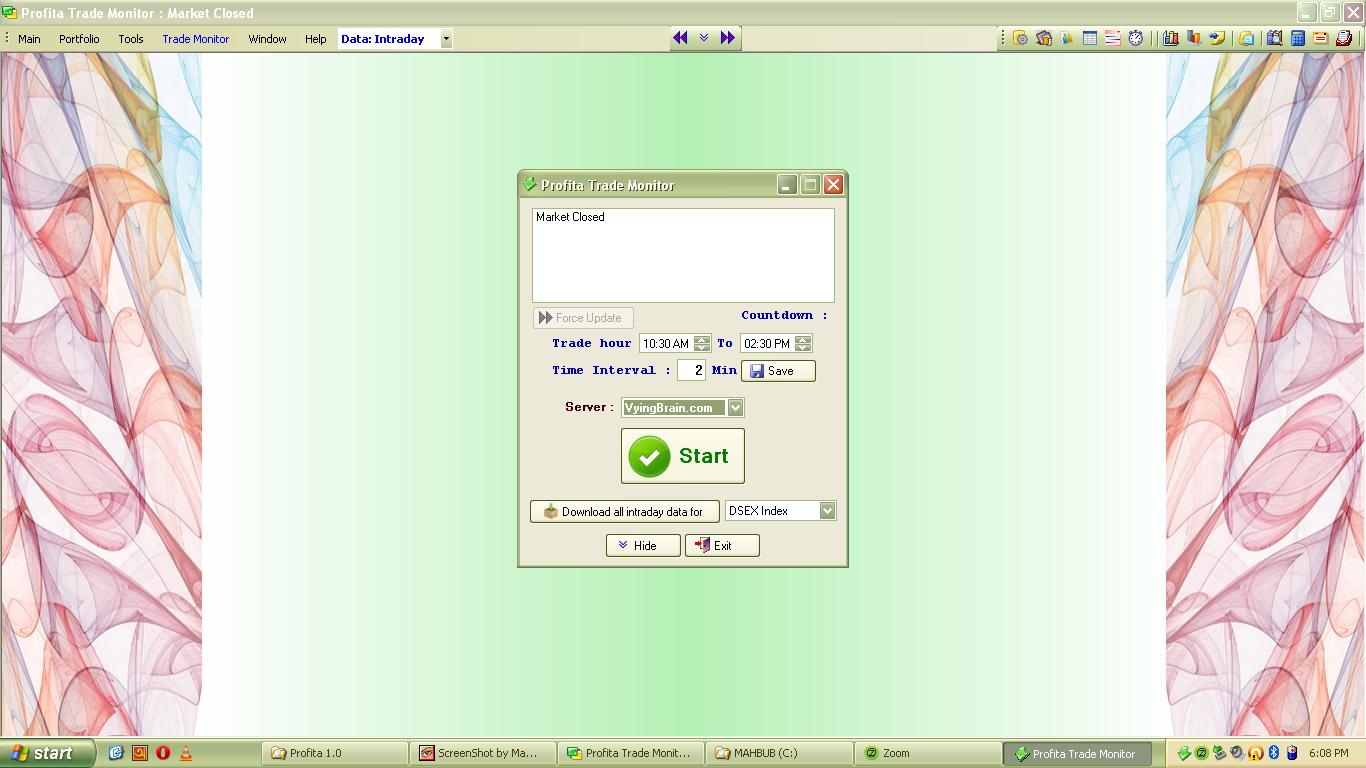1366x768 pixels.
Task: Switch to MAHBUB (C:) taskbar item
Action: pos(779,753)
